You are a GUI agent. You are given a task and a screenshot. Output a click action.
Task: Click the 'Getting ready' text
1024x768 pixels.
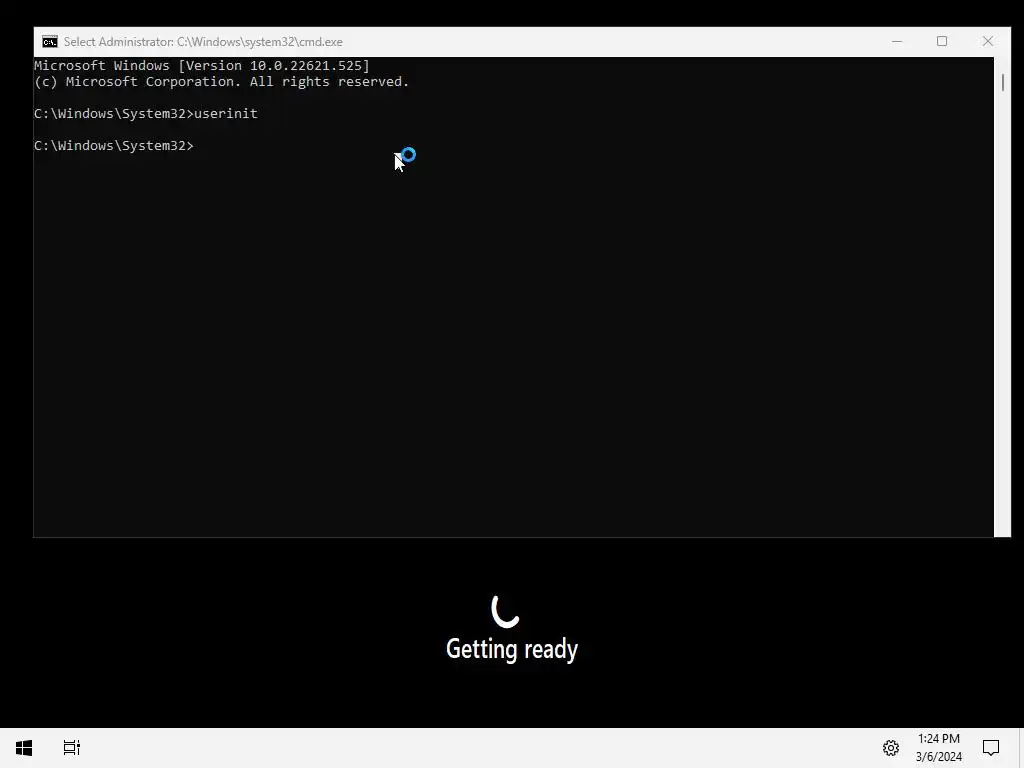(512, 649)
